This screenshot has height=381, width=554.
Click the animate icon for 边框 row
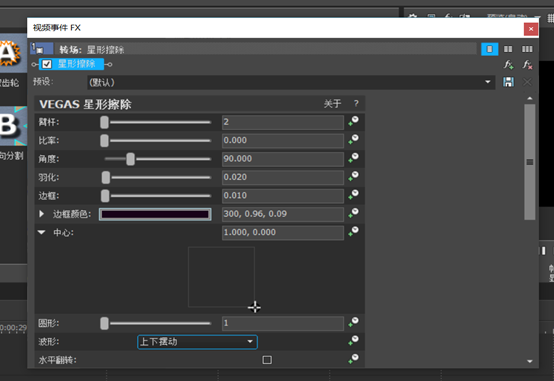[x=353, y=195]
